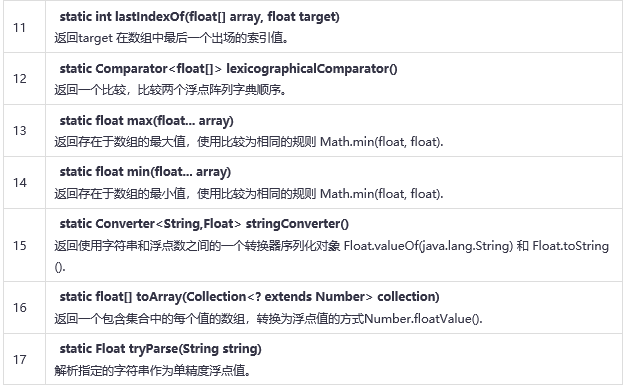Click Math.min(float, float) text in row 13
628x389 pixels.
point(382,142)
